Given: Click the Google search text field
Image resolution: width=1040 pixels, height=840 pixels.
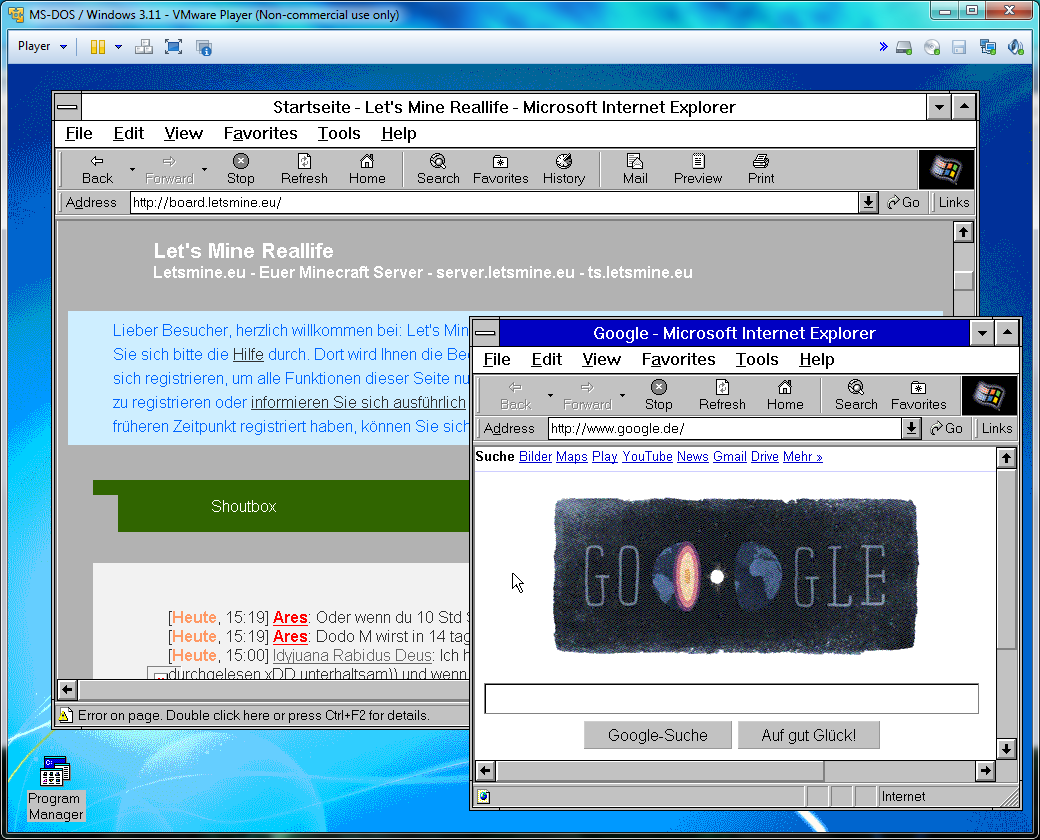Looking at the screenshot, I should [731, 699].
